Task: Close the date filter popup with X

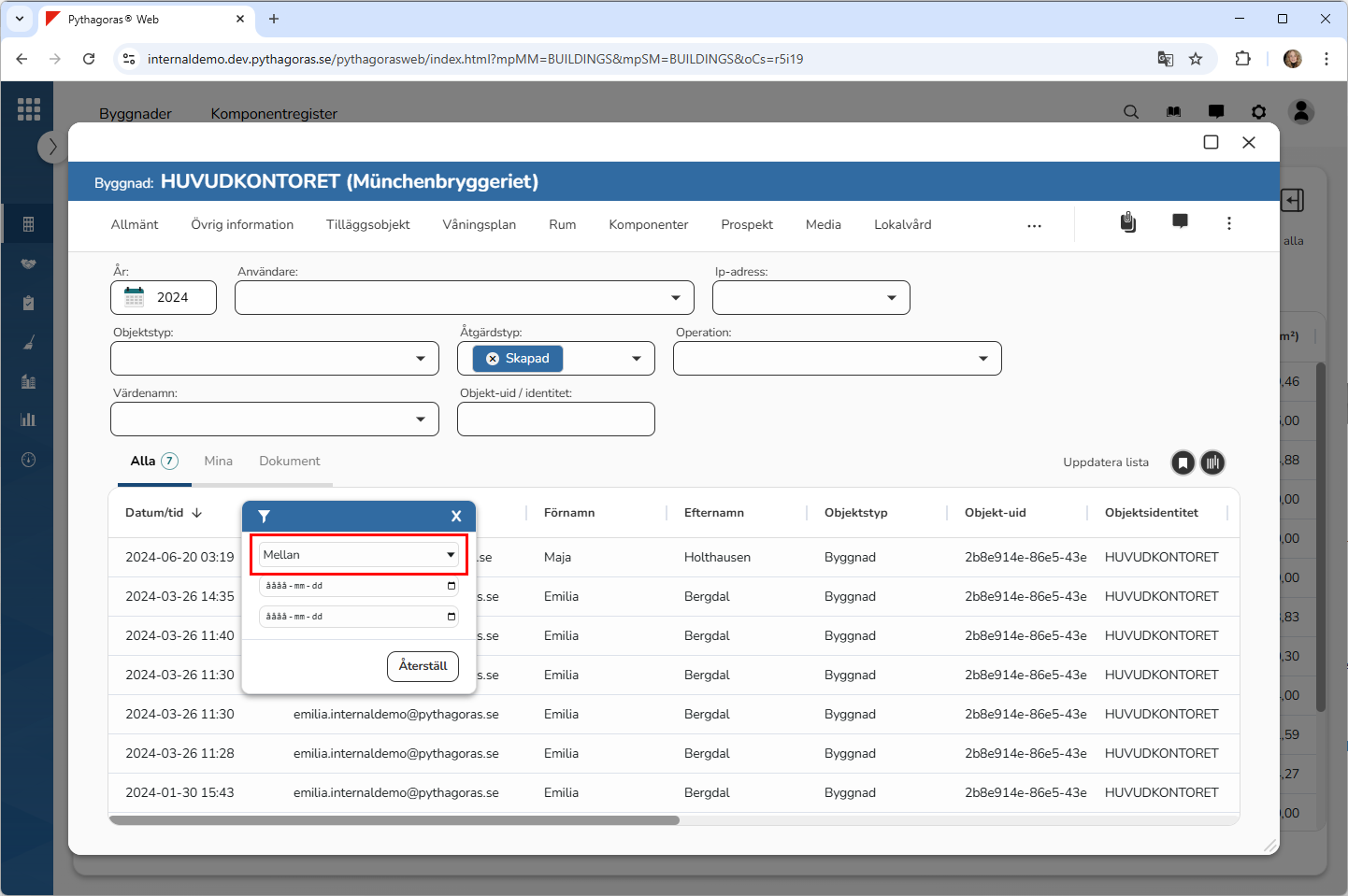Action: click(x=456, y=516)
